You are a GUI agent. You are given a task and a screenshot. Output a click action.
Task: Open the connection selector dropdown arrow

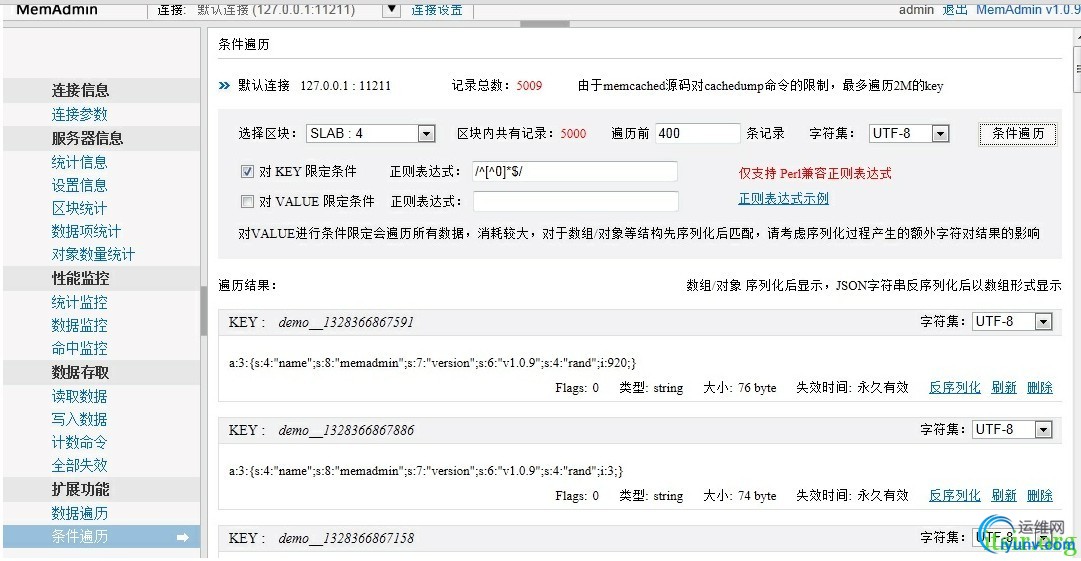pos(391,10)
